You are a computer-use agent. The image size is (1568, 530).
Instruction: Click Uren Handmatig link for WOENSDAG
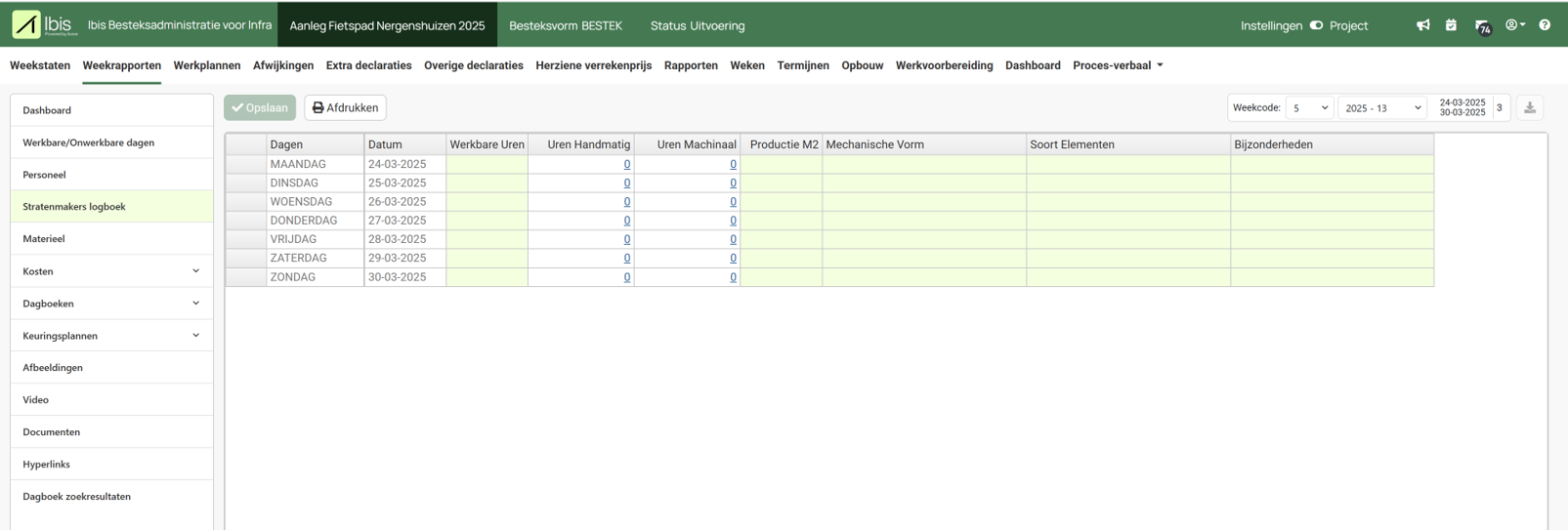pyautogui.click(x=627, y=202)
